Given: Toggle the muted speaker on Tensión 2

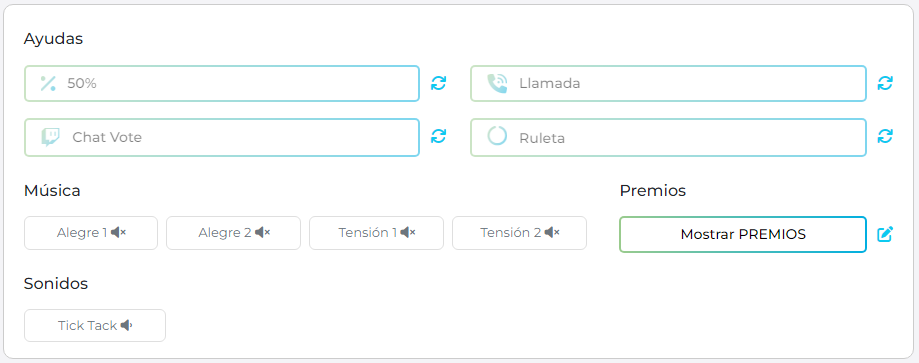Looking at the screenshot, I should pyautogui.click(x=552, y=233).
